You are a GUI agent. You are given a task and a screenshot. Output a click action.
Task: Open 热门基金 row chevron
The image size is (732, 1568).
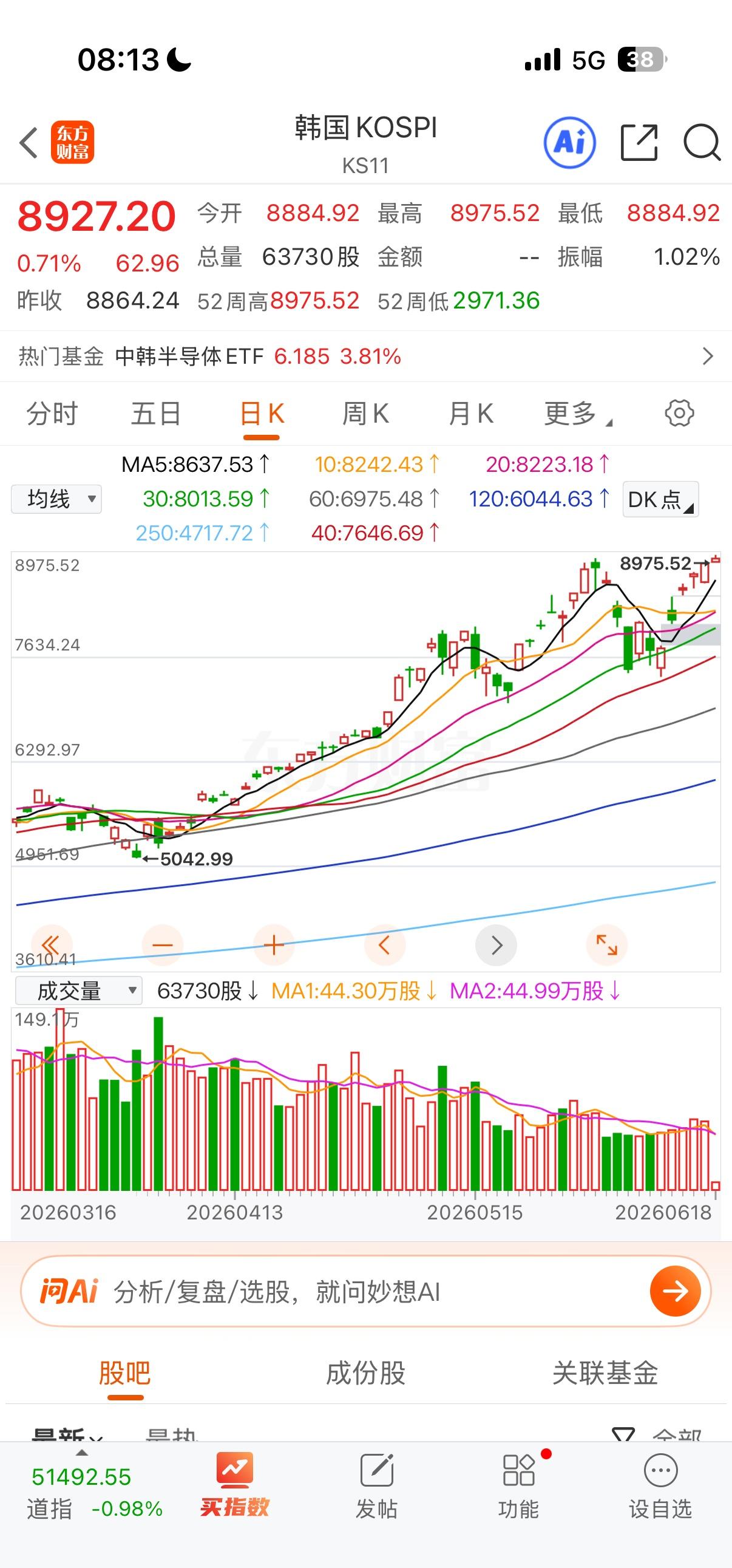[x=707, y=356]
